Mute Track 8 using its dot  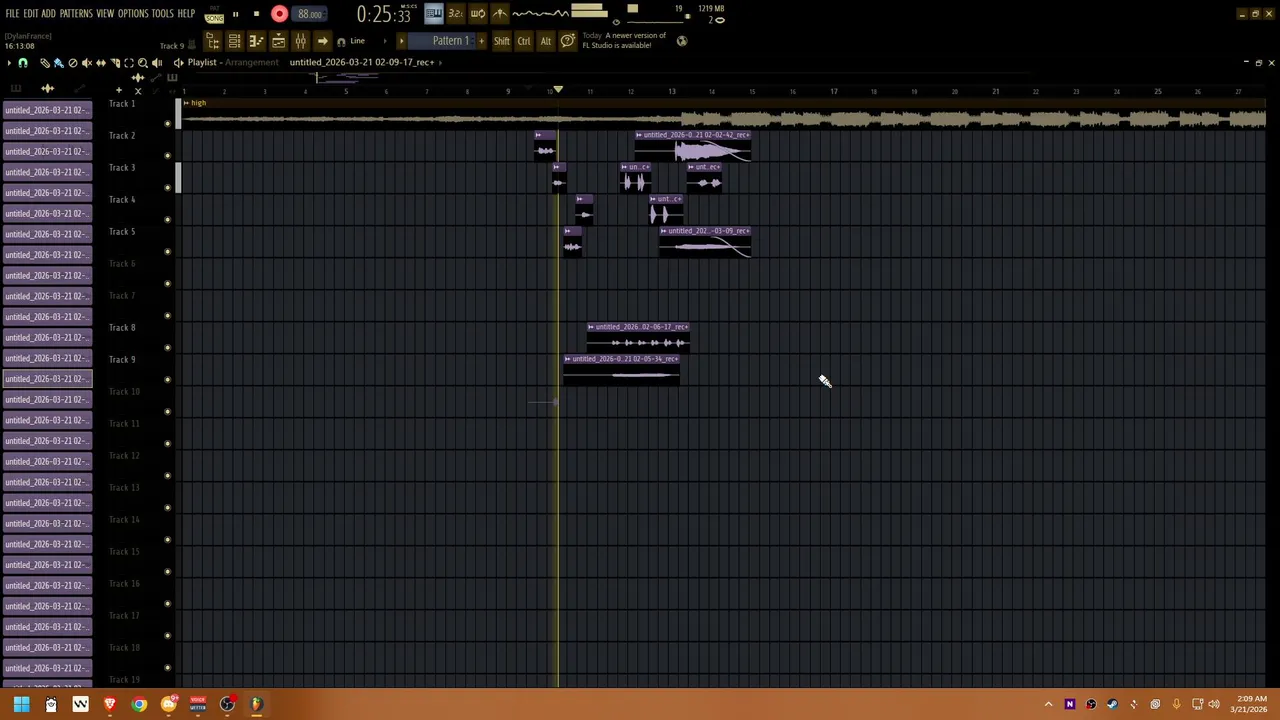click(167, 348)
